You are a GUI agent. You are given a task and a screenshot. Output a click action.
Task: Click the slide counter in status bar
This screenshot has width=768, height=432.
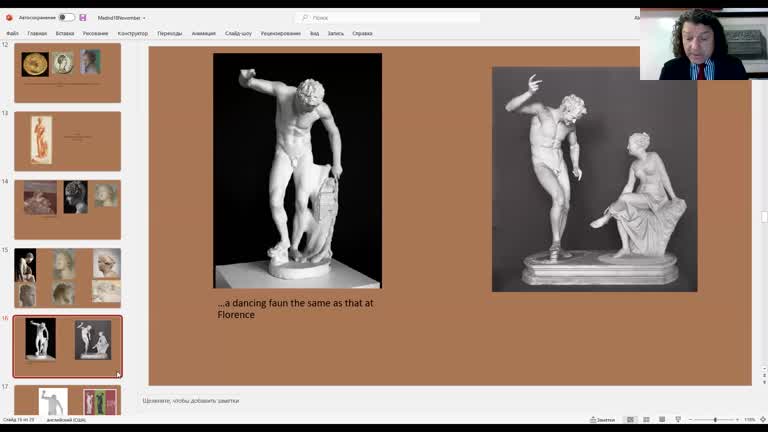pos(19,420)
